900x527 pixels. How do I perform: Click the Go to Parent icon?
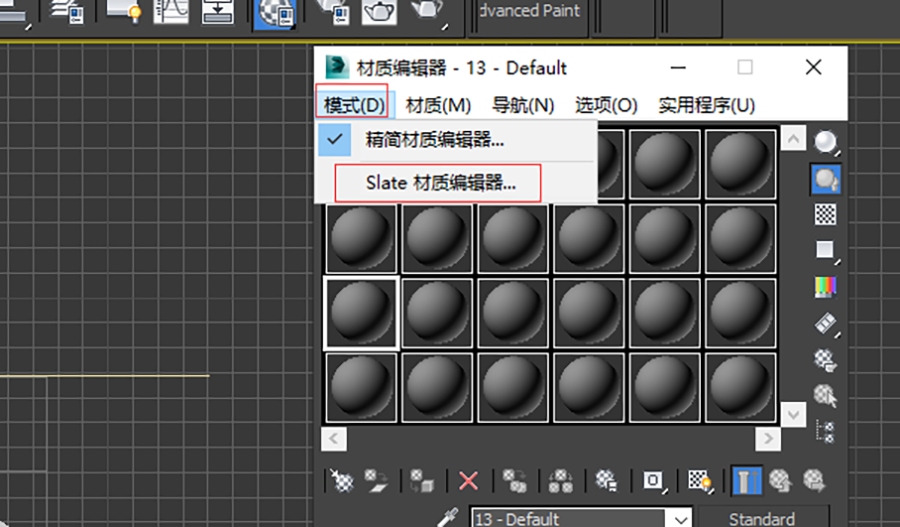781,480
